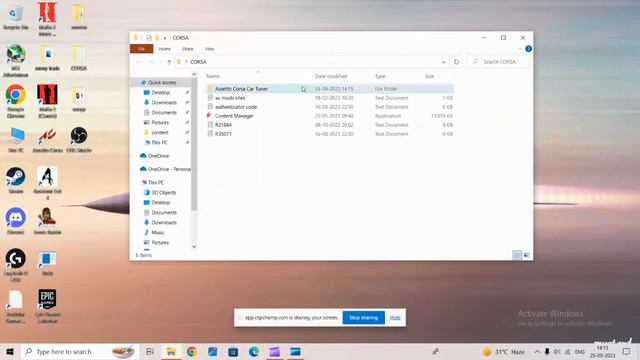Click the Search CORSA field
640x360 pixels.
click(x=498, y=62)
